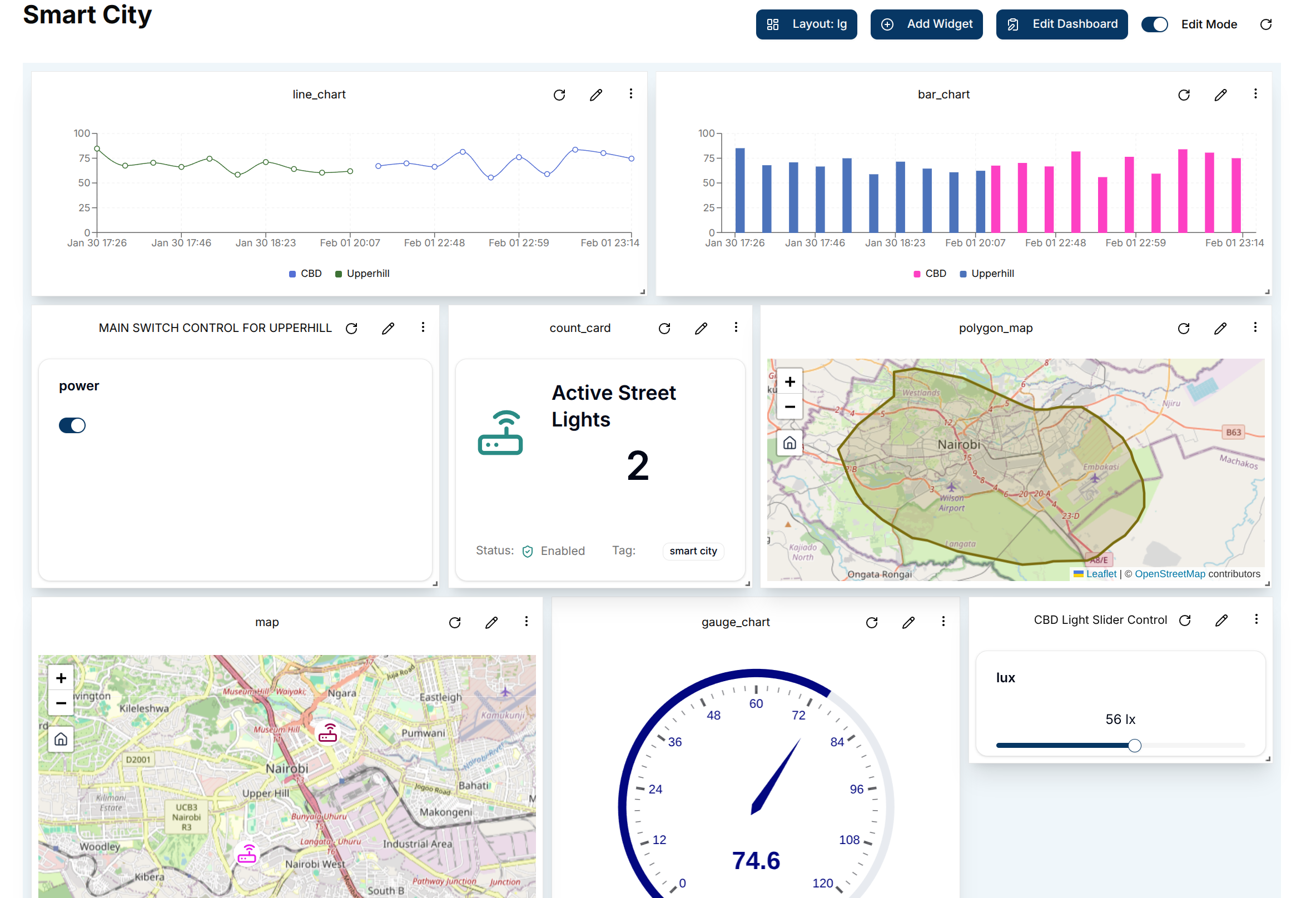1316x898 pixels.
Task: Open the polygon_map edit pencil
Action: point(1220,328)
